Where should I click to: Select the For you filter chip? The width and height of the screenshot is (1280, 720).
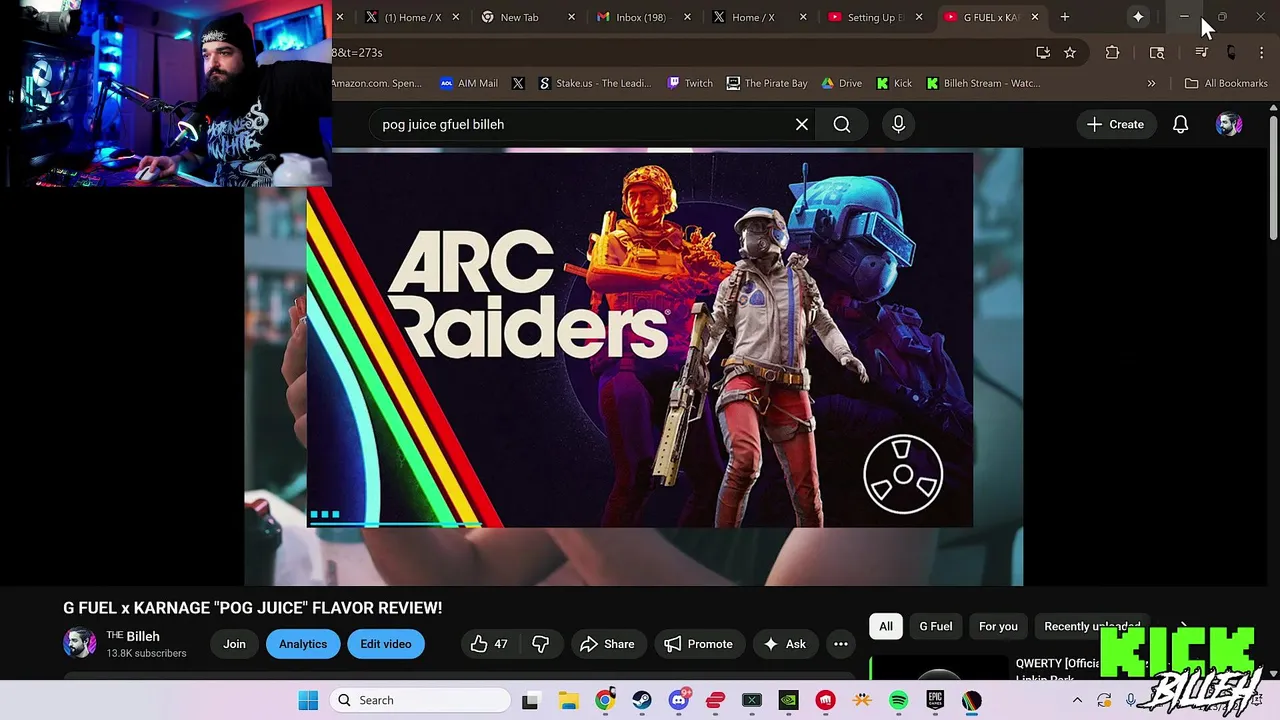coord(998,626)
